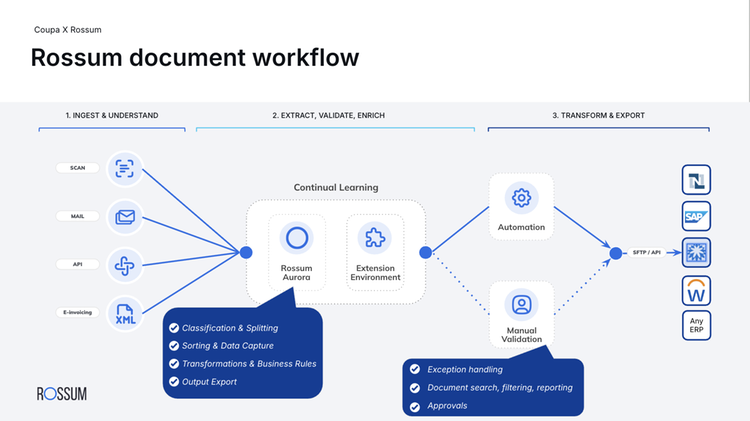This screenshot has height=421, width=750.
Task: Click the Classification & Splitting checkmark
Action: coord(174,328)
